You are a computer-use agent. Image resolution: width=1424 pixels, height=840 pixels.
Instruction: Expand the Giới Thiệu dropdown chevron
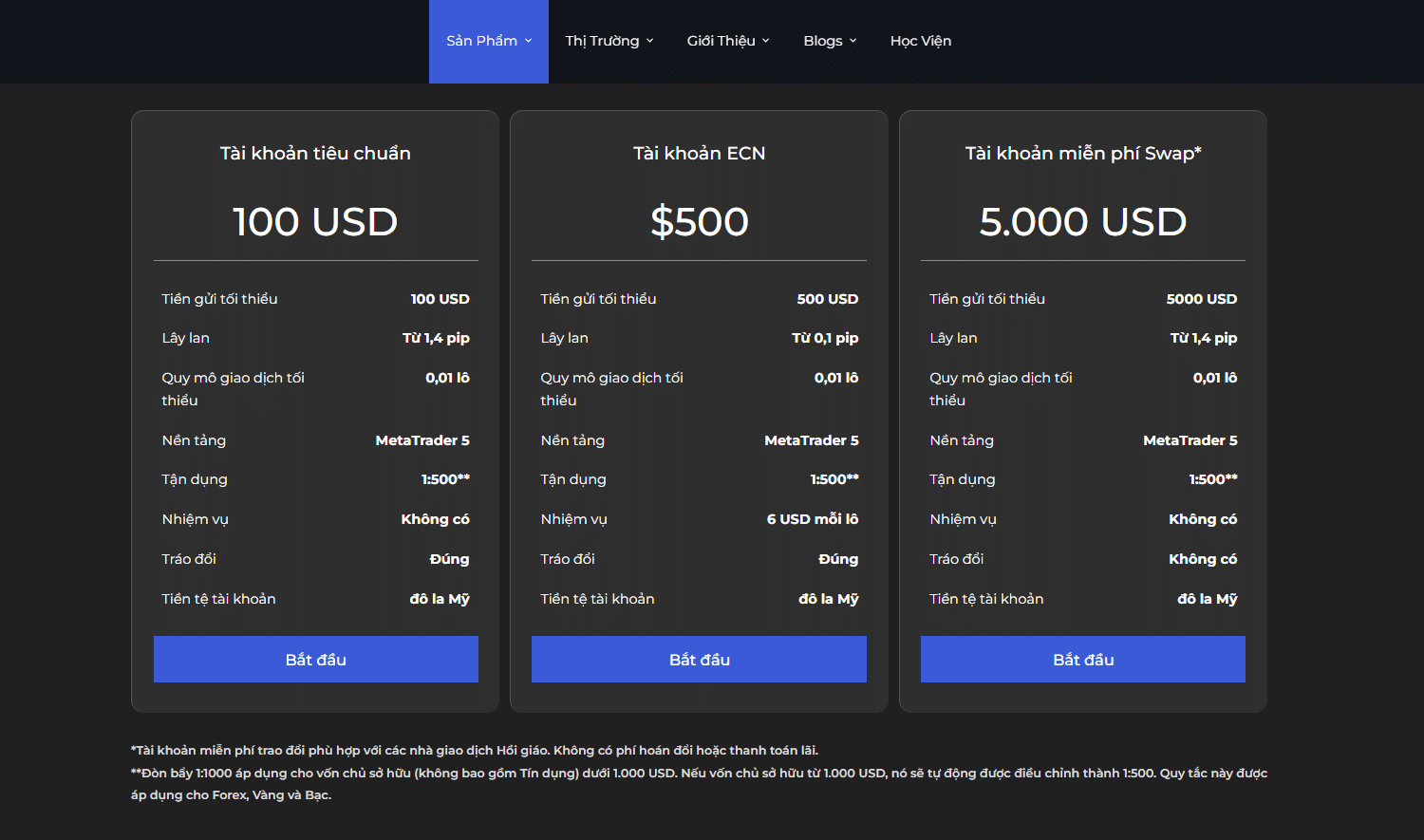tap(766, 41)
